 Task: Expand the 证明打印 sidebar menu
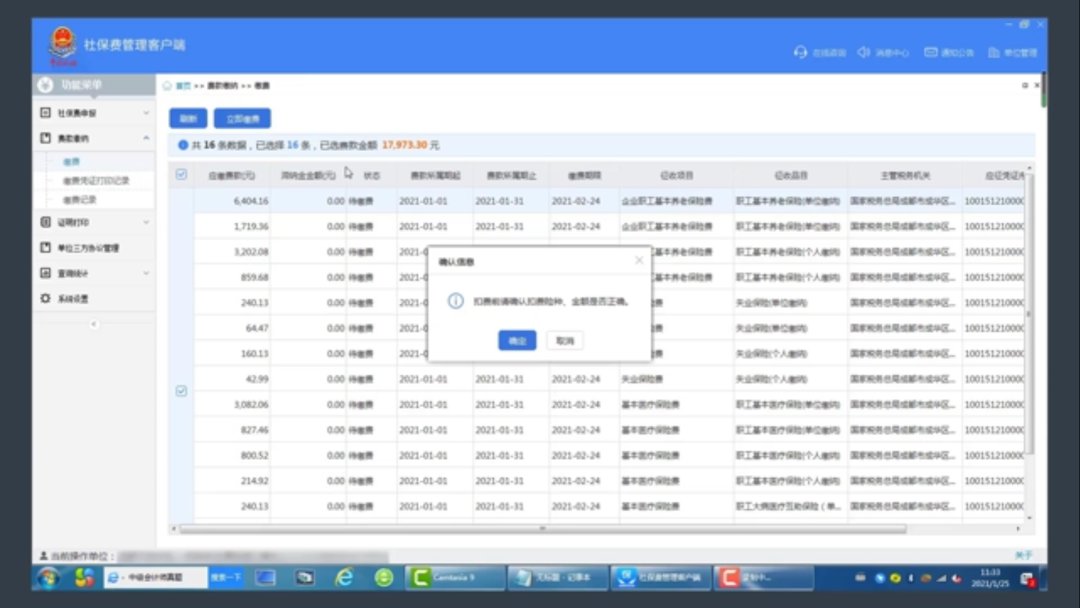coord(92,222)
